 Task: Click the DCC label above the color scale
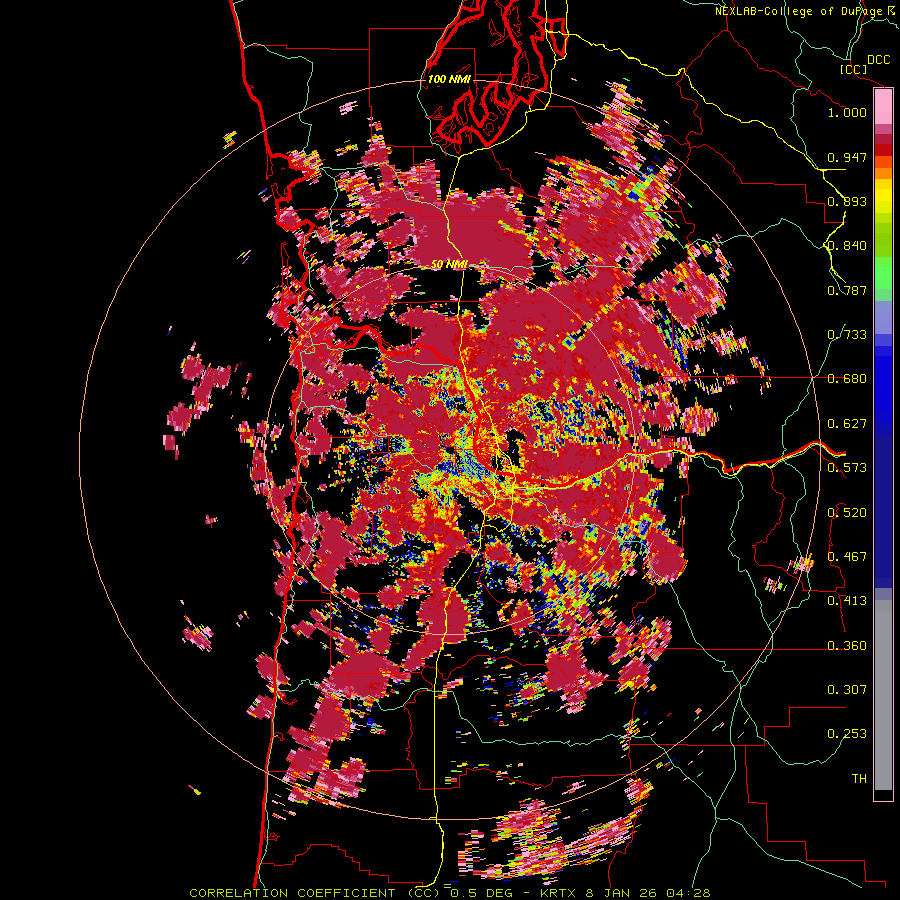pos(878,60)
